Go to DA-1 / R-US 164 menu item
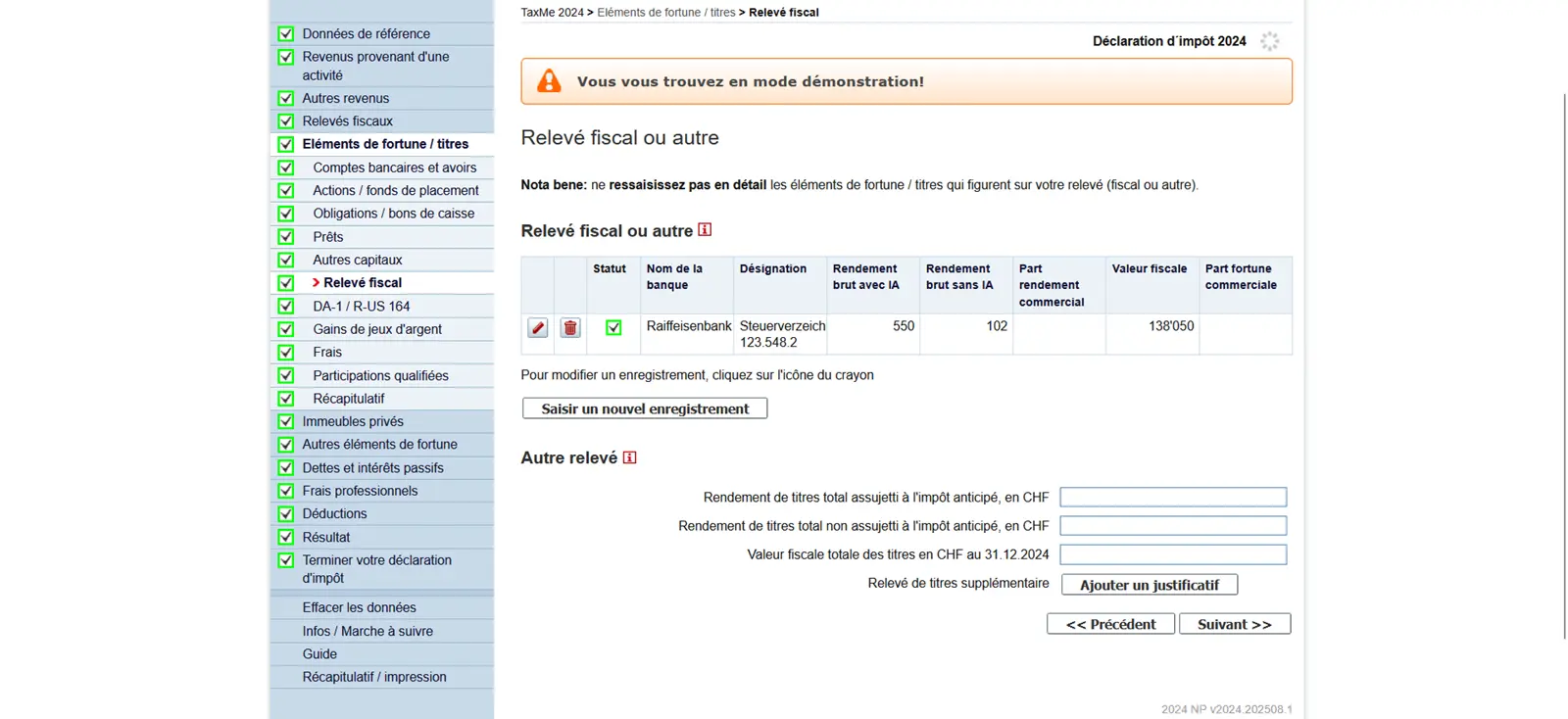The width and height of the screenshot is (1568, 719). pyautogui.click(x=361, y=306)
